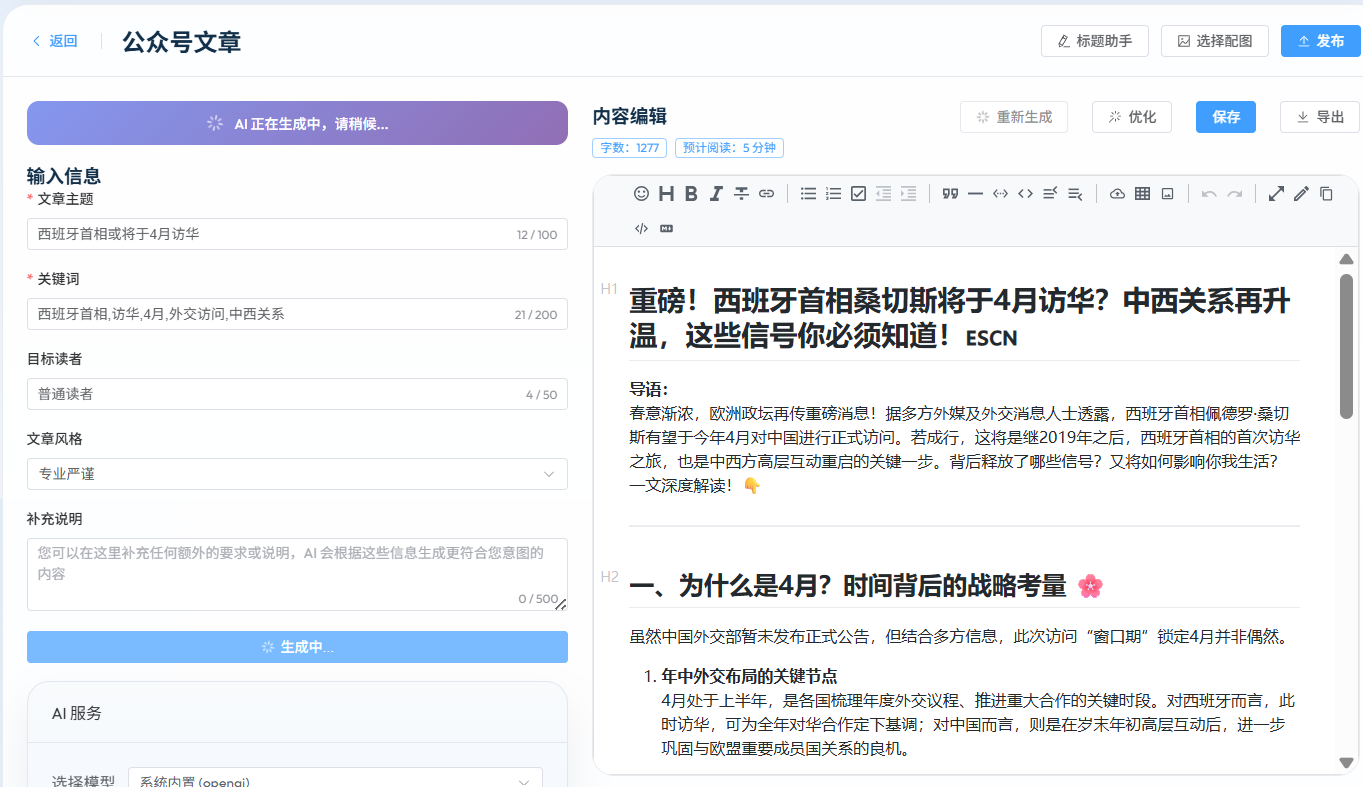Open the 标题助手 title assistant

(x=1094, y=41)
